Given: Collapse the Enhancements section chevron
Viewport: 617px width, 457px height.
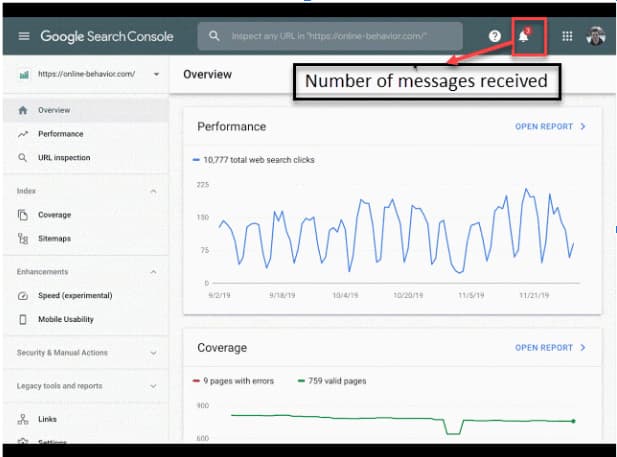Looking at the screenshot, I should click(153, 272).
